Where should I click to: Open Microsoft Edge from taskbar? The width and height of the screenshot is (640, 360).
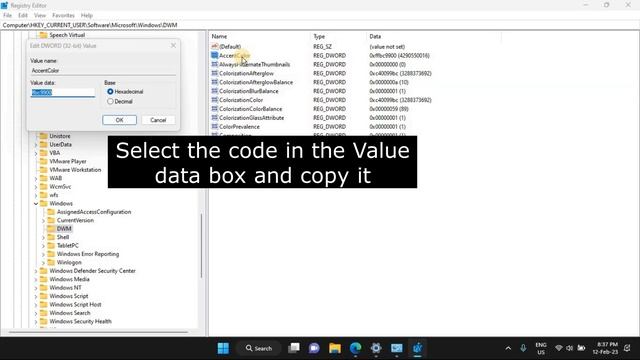click(x=356, y=348)
